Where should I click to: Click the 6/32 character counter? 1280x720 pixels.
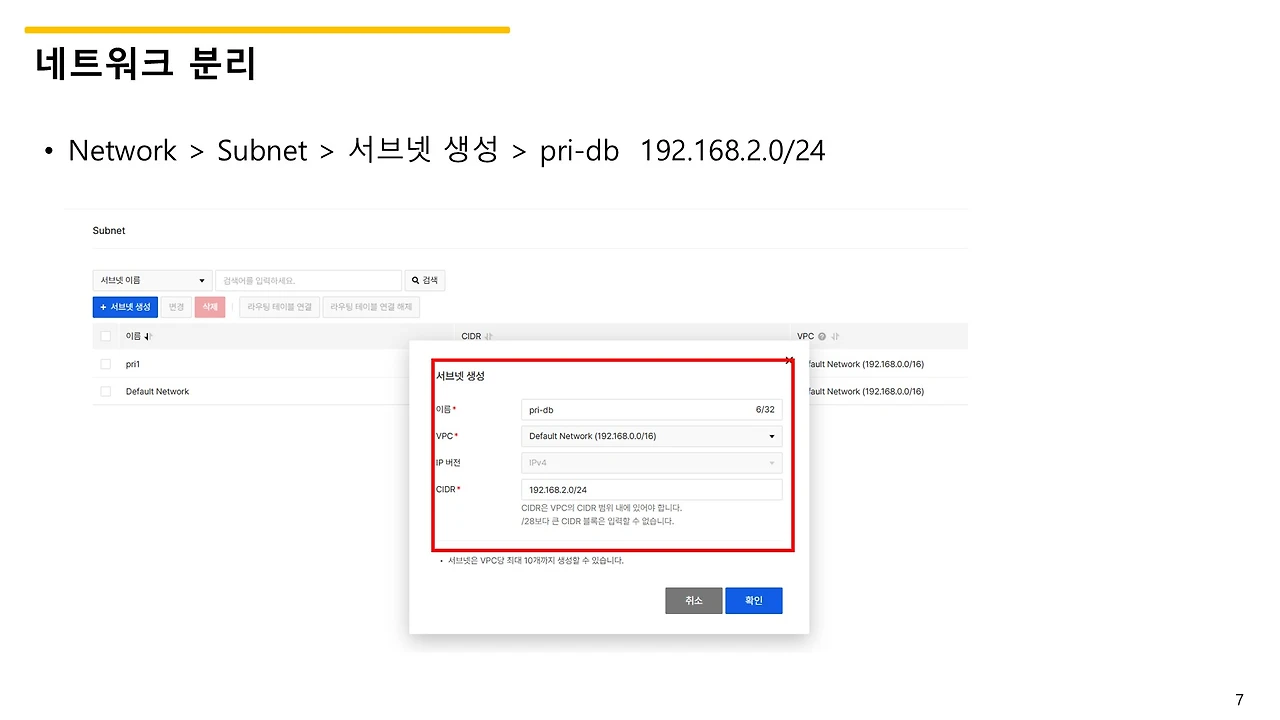765,410
